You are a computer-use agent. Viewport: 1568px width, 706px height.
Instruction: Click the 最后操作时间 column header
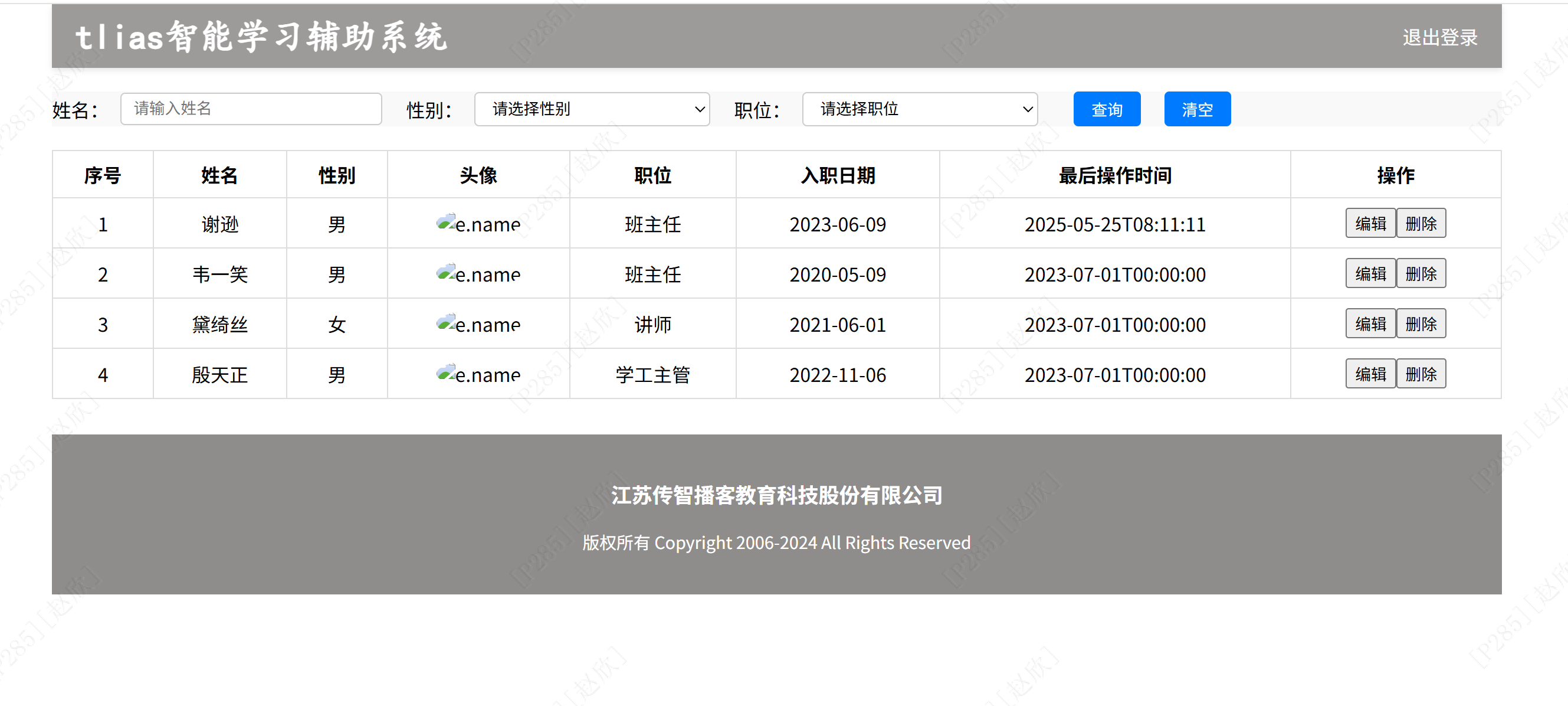click(x=1114, y=175)
